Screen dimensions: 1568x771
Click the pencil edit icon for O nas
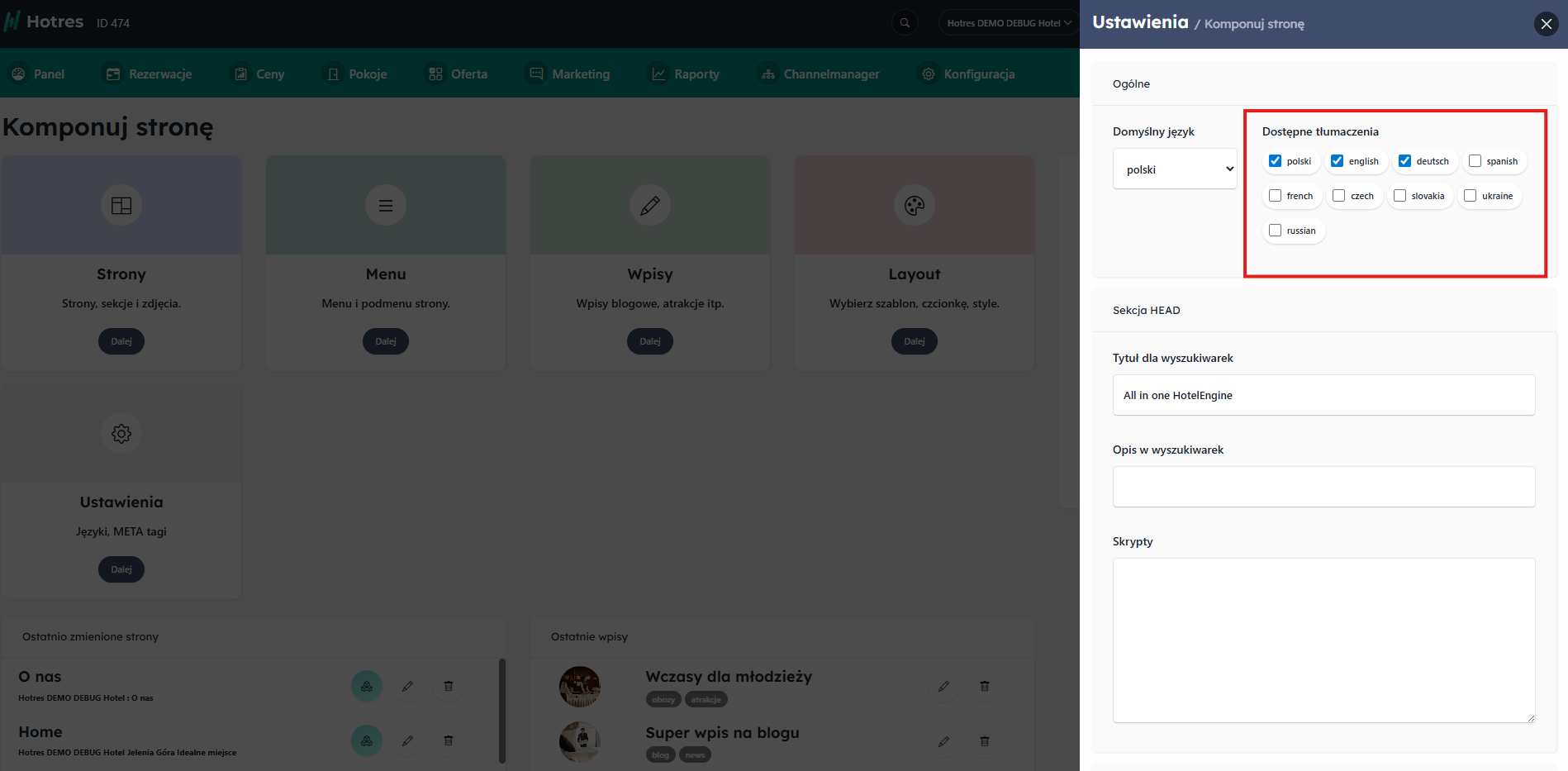click(x=407, y=686)
